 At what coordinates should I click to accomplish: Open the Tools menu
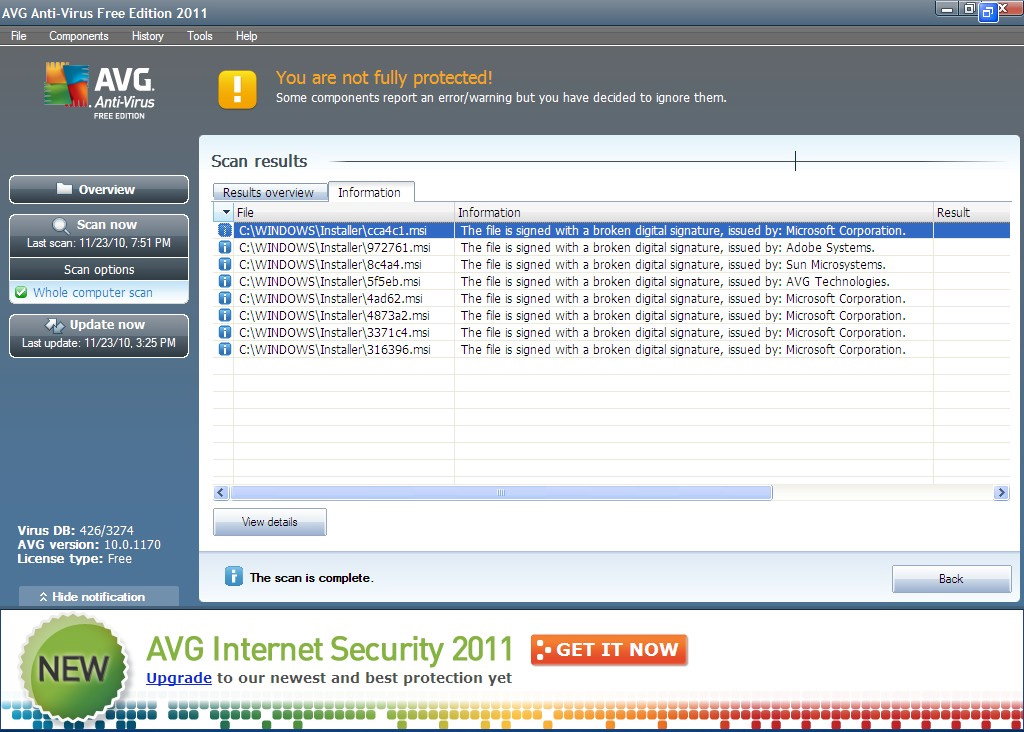[x=200, y=36]
